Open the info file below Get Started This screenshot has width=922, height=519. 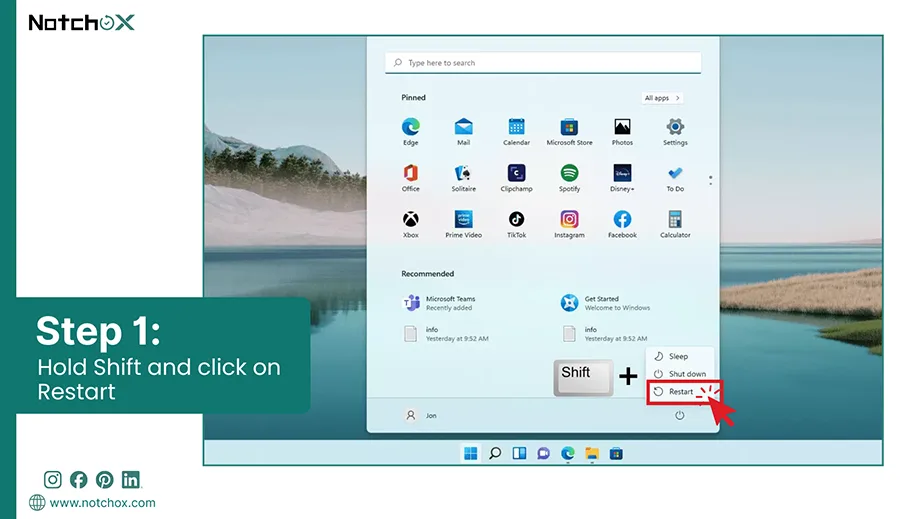pyautogui.click(x=604, y=334)
